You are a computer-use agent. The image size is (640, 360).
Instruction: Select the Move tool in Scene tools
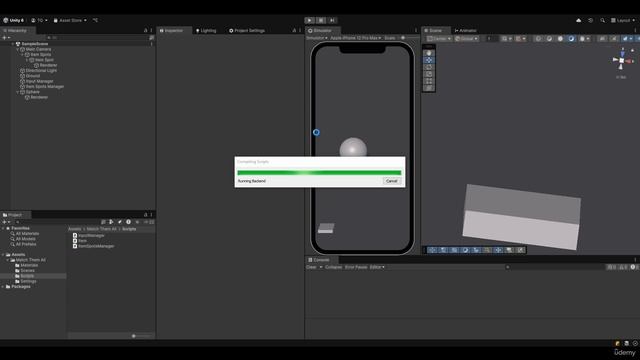click(429, 60)
